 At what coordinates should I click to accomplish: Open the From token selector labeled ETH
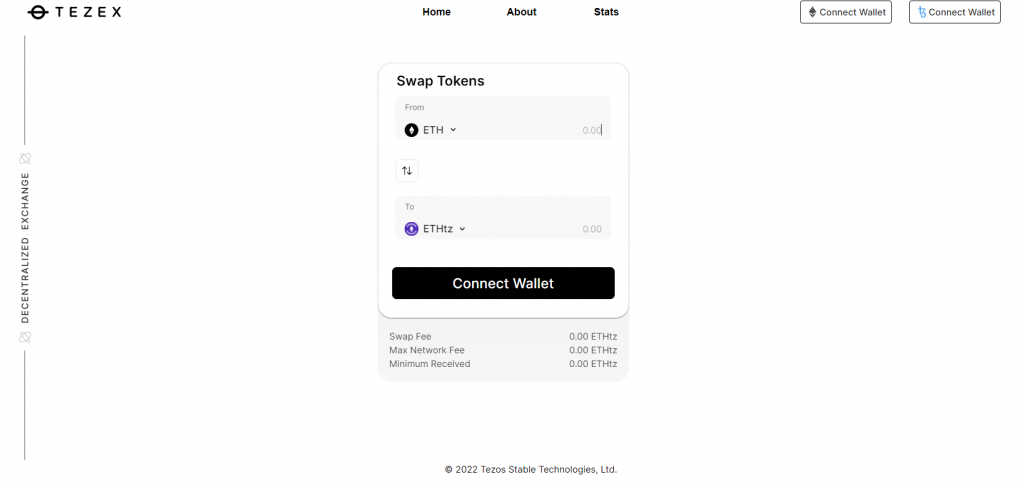(x=430, y=130)
